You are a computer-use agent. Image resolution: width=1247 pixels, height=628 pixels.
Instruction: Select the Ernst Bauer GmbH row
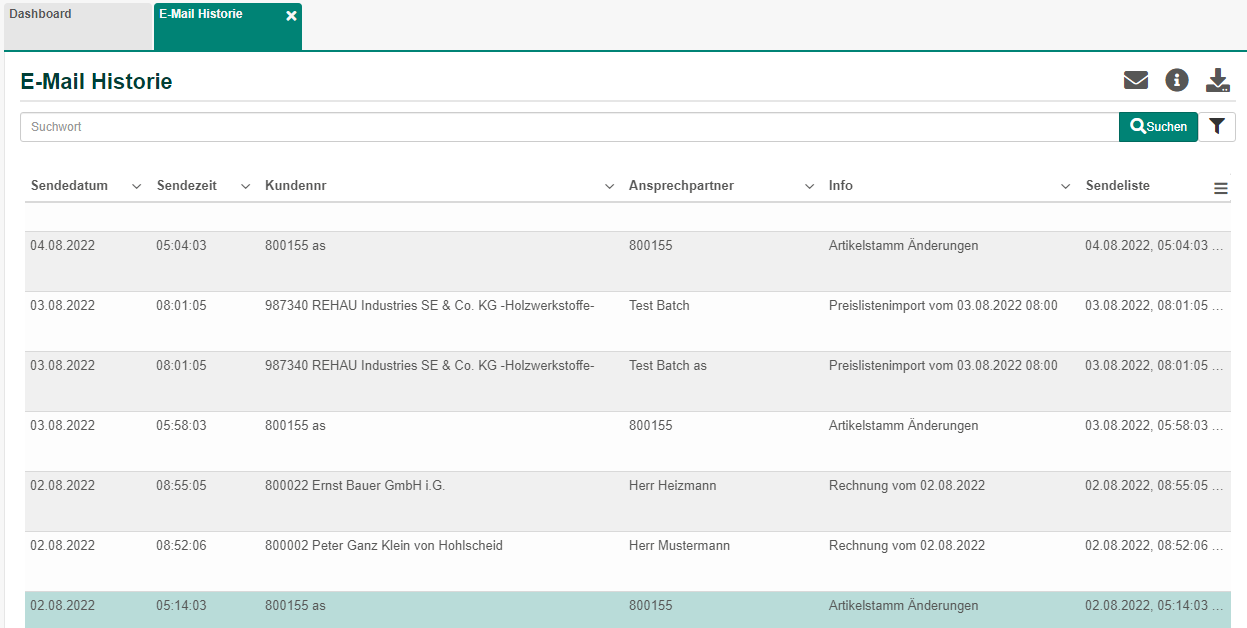[x=354, y=486]
